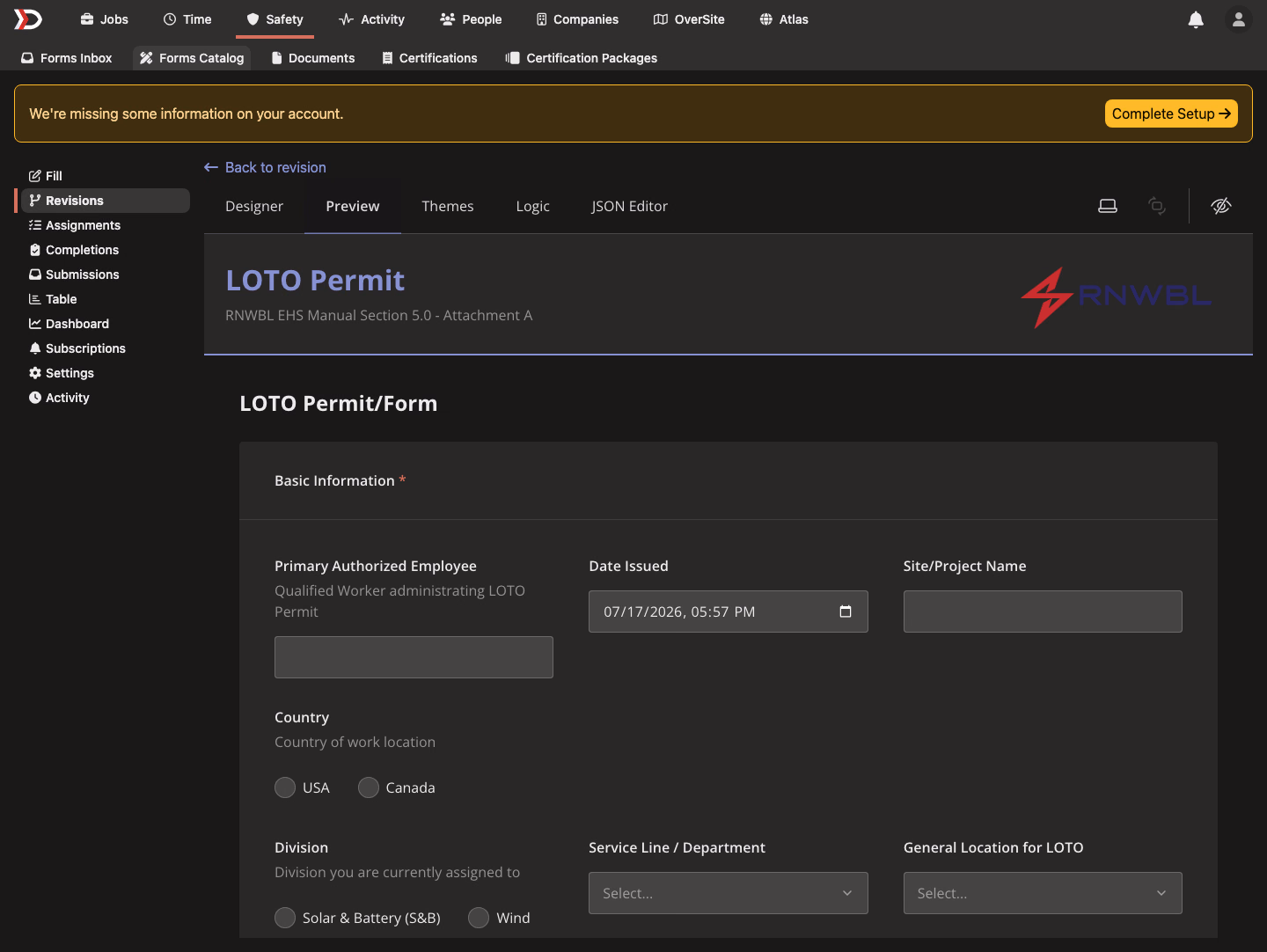
Task: Go to Forms Inbox
Action: click(x=67, y=58)
